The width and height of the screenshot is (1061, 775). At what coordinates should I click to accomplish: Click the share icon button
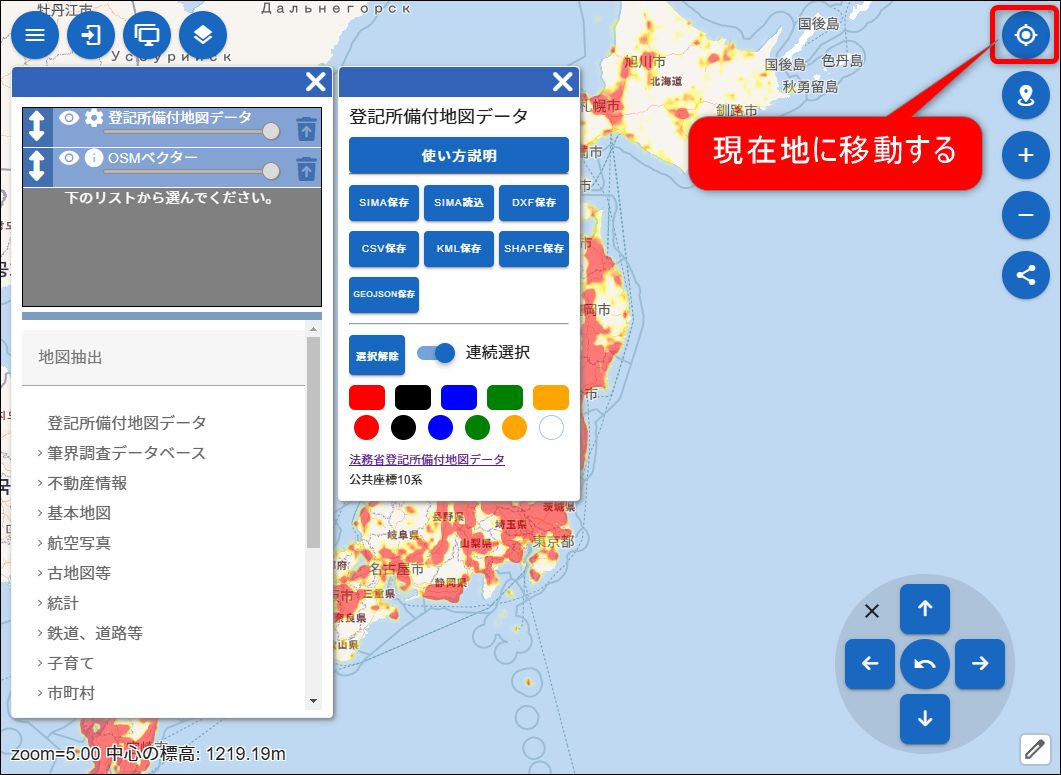(x=1025, y=275)
